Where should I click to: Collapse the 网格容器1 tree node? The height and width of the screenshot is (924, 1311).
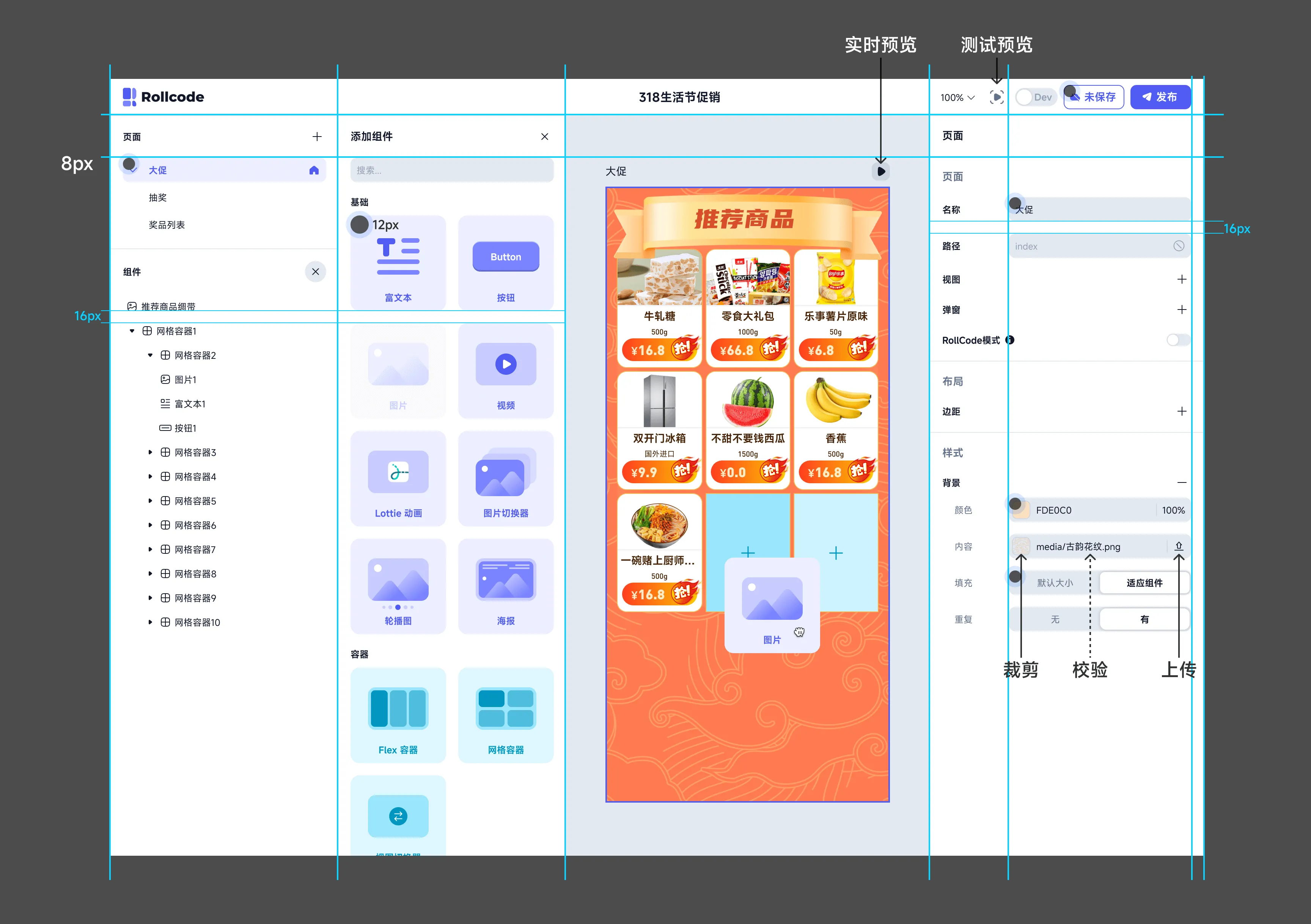pyautogui.click(x=132, y=331)
